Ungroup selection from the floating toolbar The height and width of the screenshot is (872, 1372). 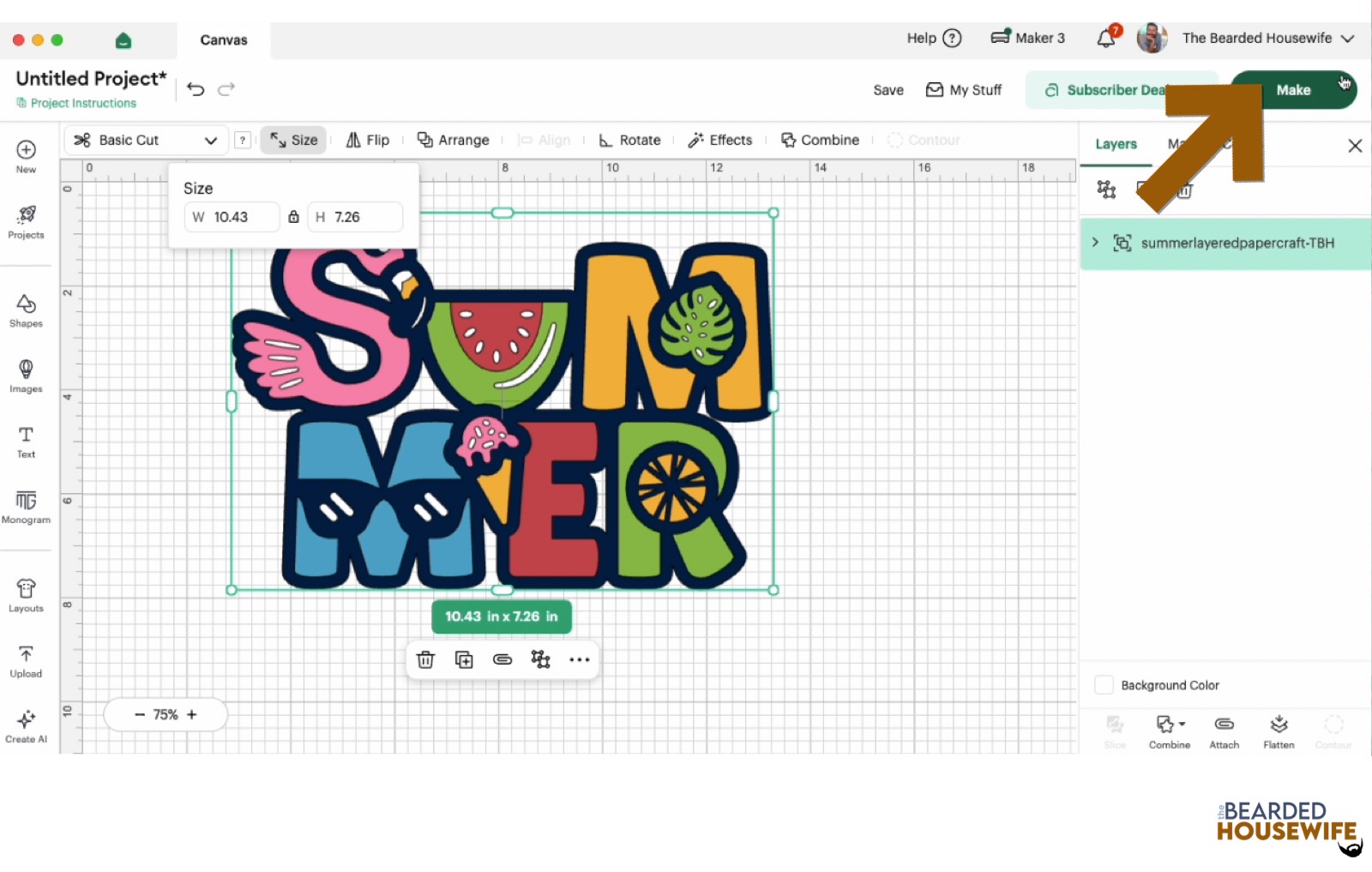[x=541, y=659]
